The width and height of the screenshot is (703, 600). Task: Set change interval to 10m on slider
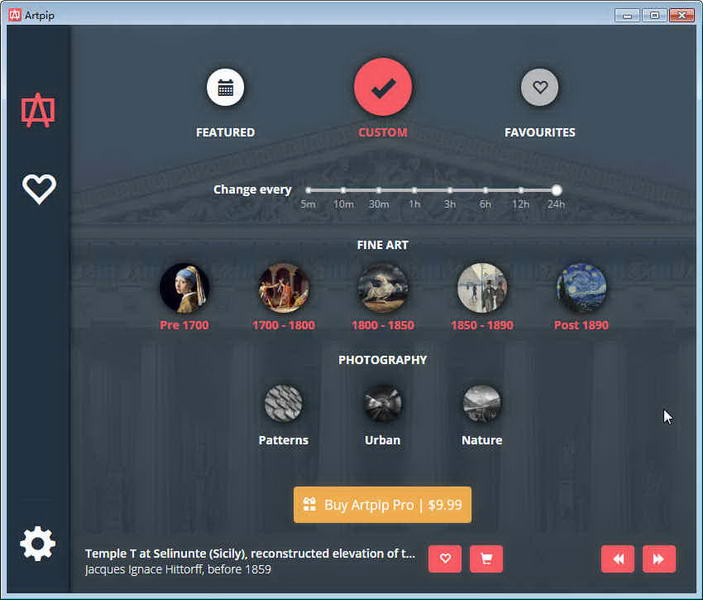coord(343,190)
